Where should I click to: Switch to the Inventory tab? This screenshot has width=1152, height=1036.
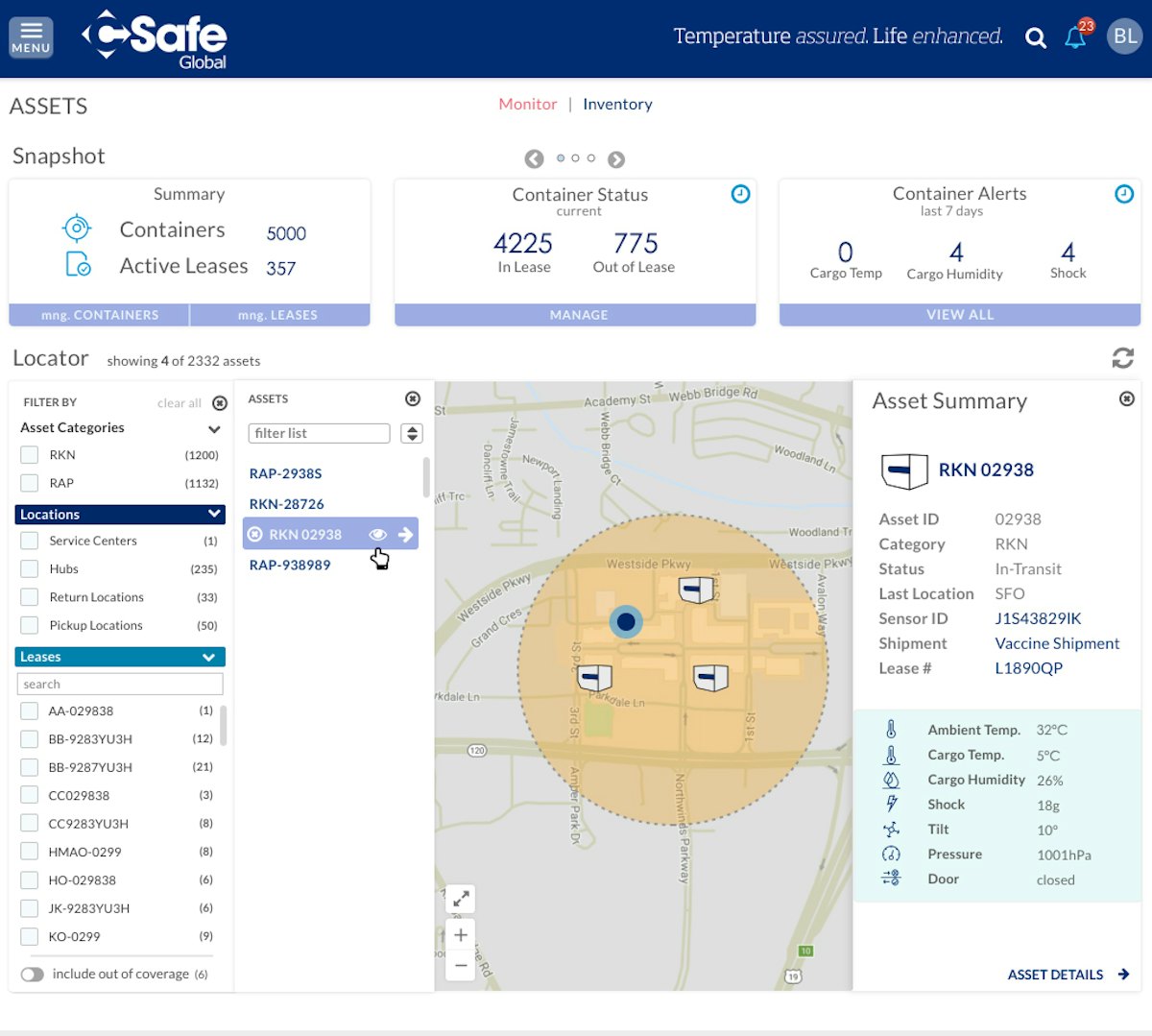point(617,104)
